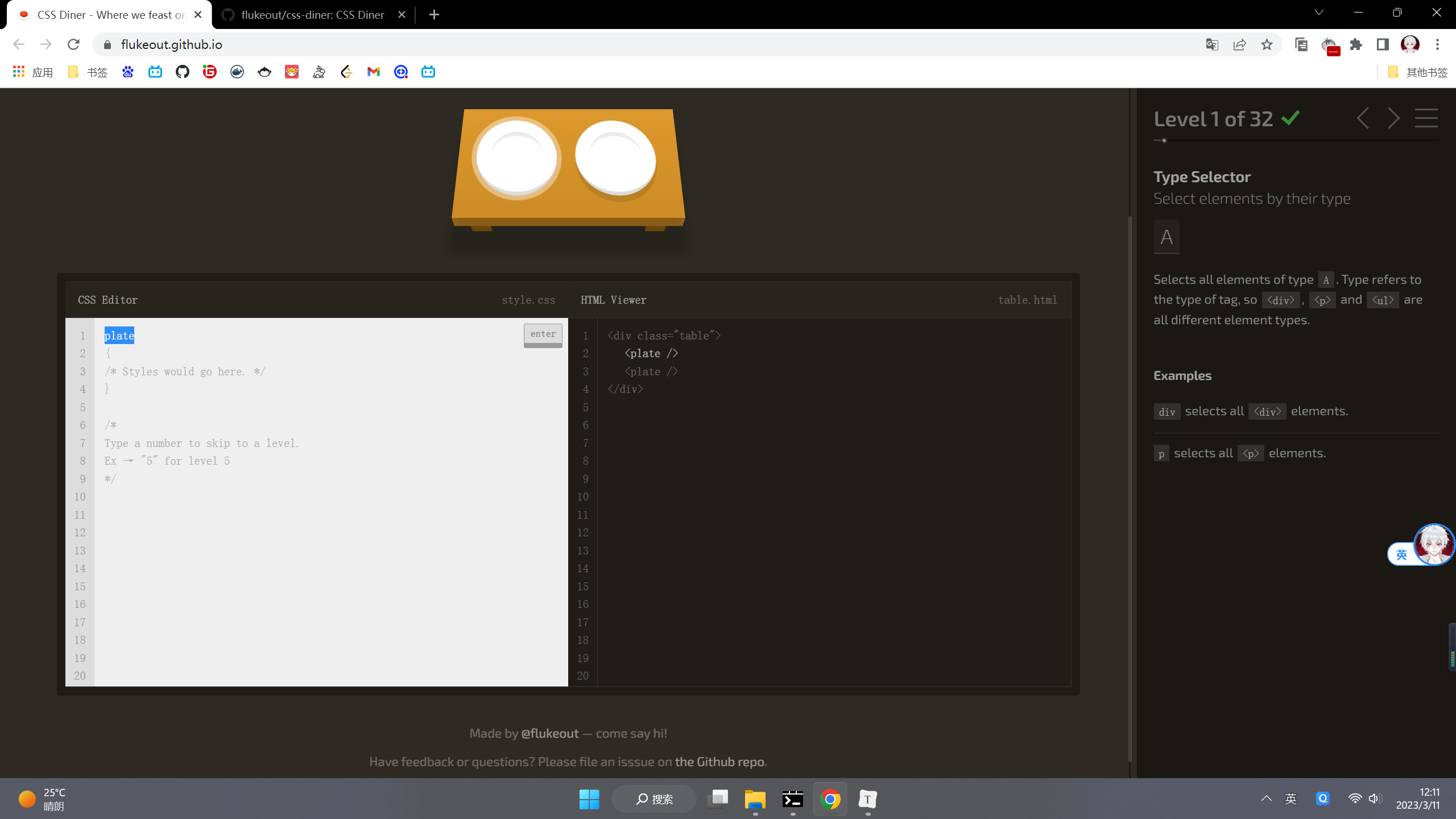
Task: Open the level list hamburger menu
Action: tap(1426, 118)
